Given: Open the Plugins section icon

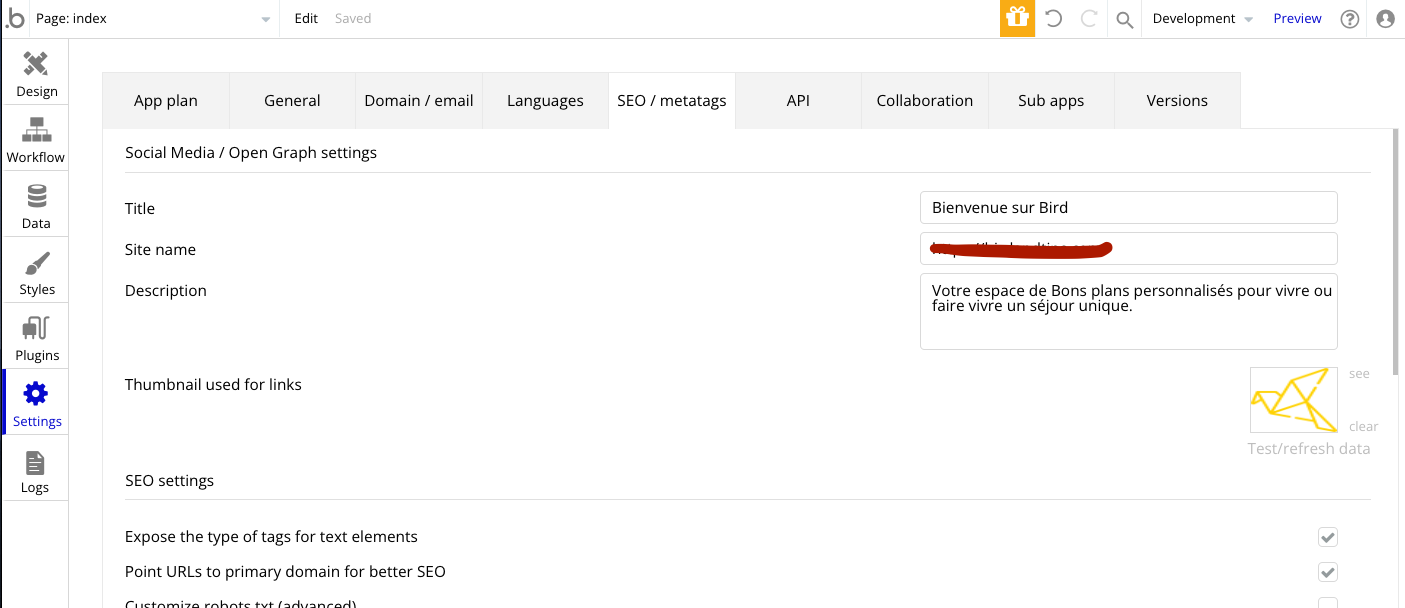Looking at the screenshot, I should pyautogui.click(x=36, y=337).
